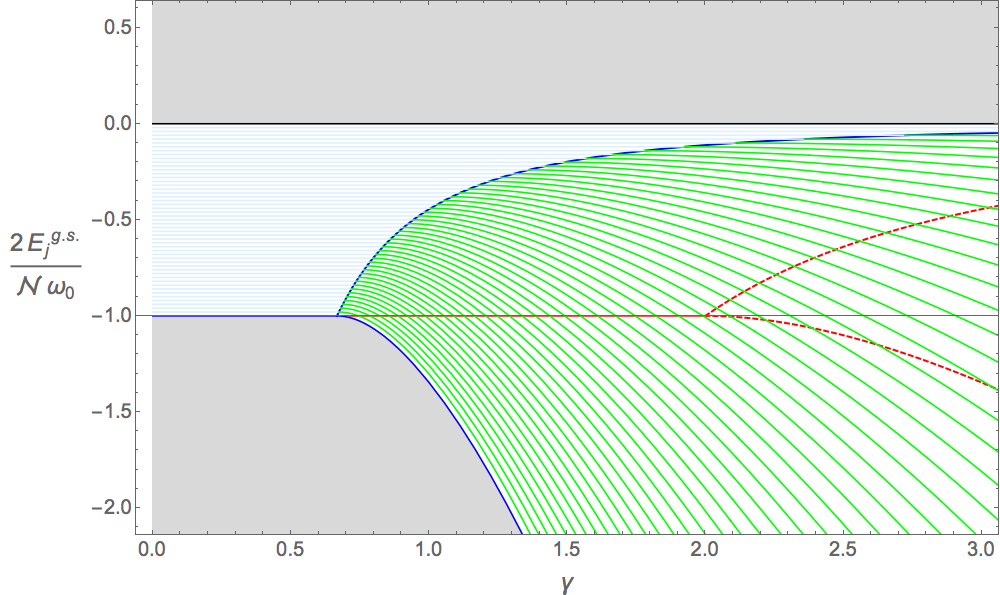Click the x-axis tick label 1.0
Screen dimensions: 1000x595
pyautogui.click(x=429, y=549)
